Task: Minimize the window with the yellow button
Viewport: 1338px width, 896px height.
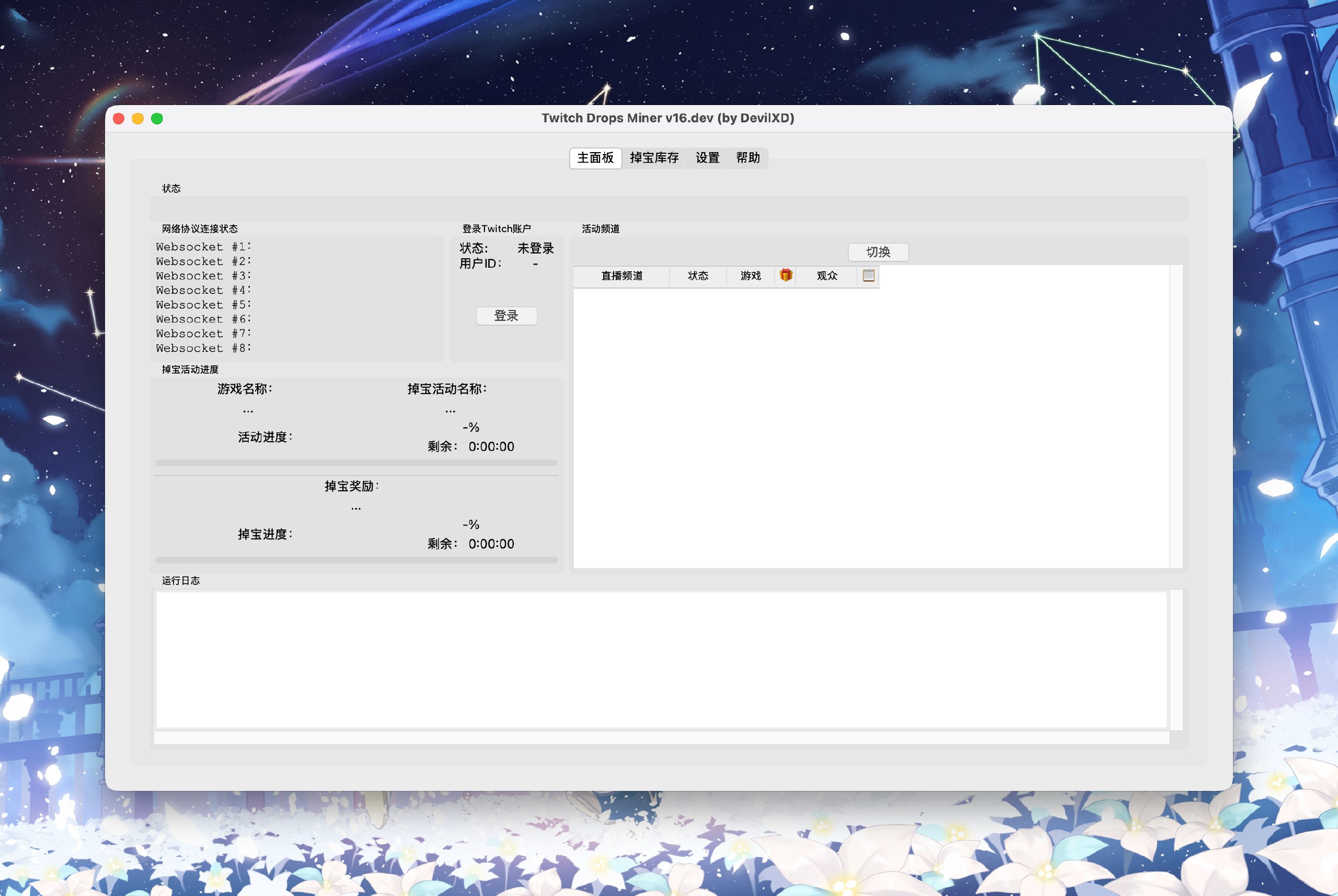Action: point(137,118)
